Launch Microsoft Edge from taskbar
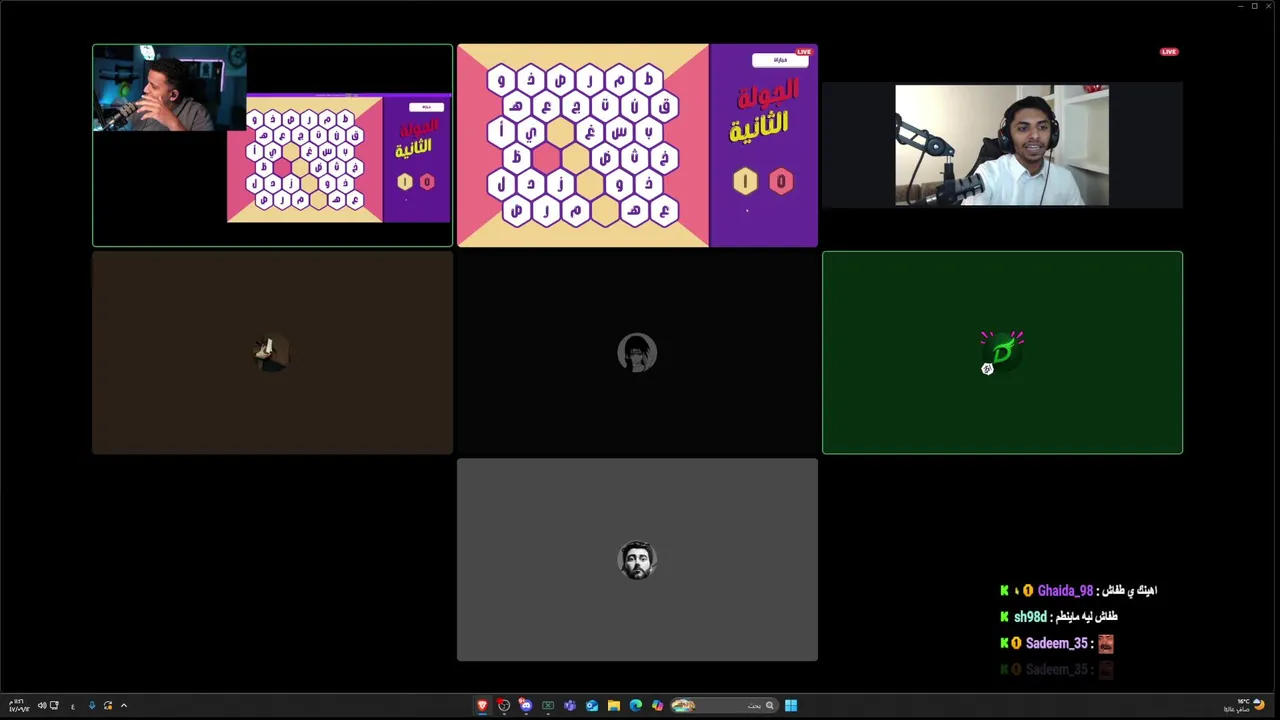The width and height of the screenshot is (1280, 720). click(636, 705)
